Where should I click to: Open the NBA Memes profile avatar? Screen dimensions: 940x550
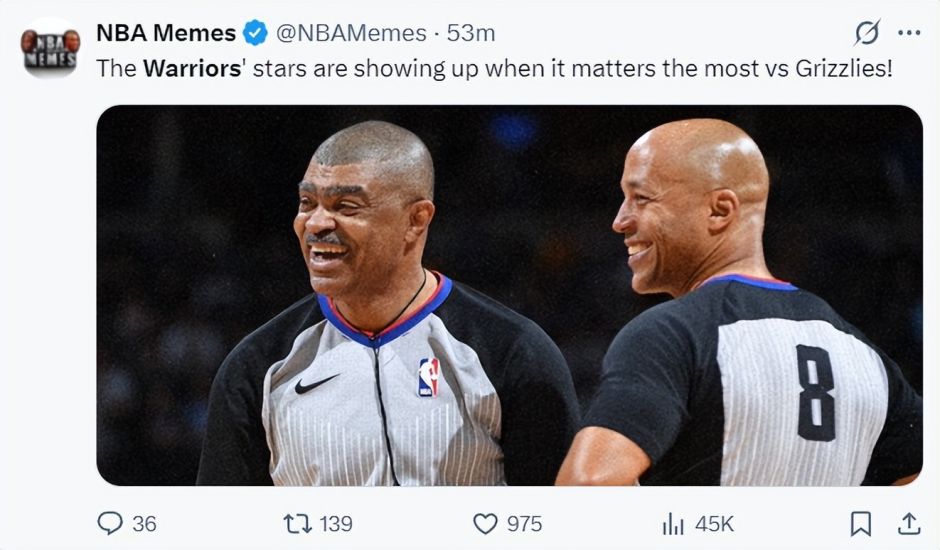pyautogui.click(x=50, y=47)
